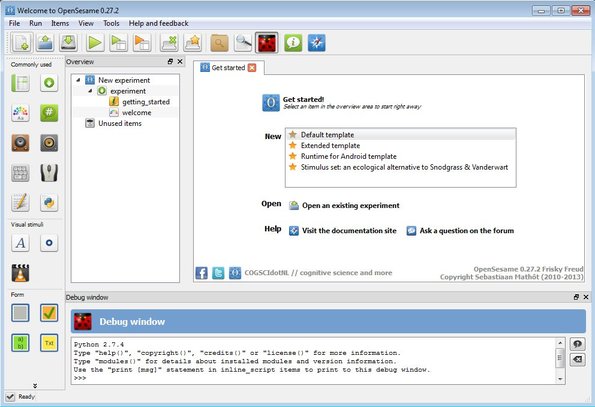Select the keyboard response item icon
The width and height of the screenshot is (595, 407).
pyautogui.click(x=20, y=173)
